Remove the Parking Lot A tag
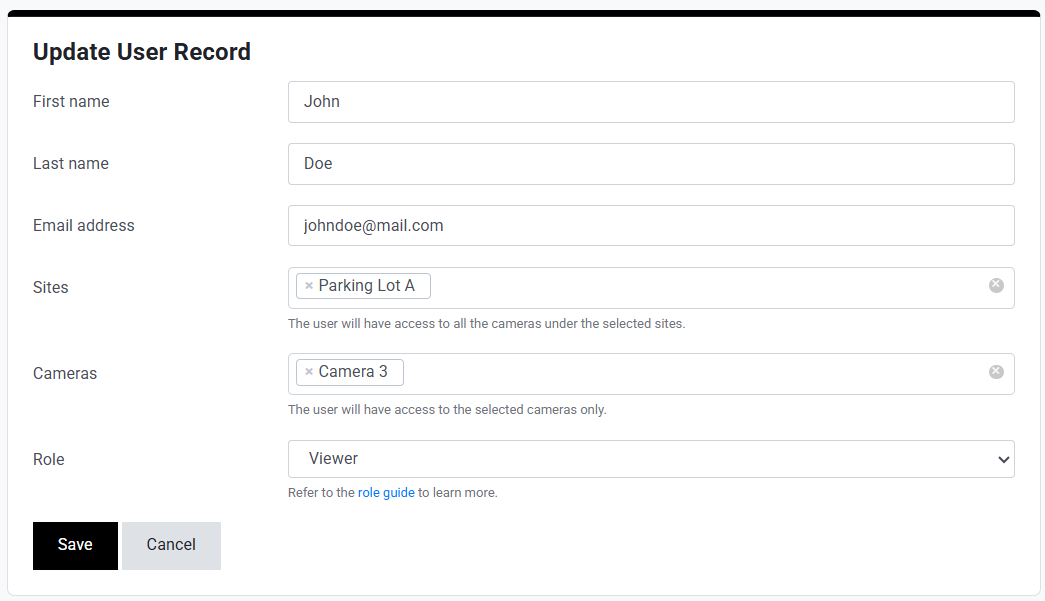The height and width of the screenshot is (601, 1045). [x=309, y=286]
